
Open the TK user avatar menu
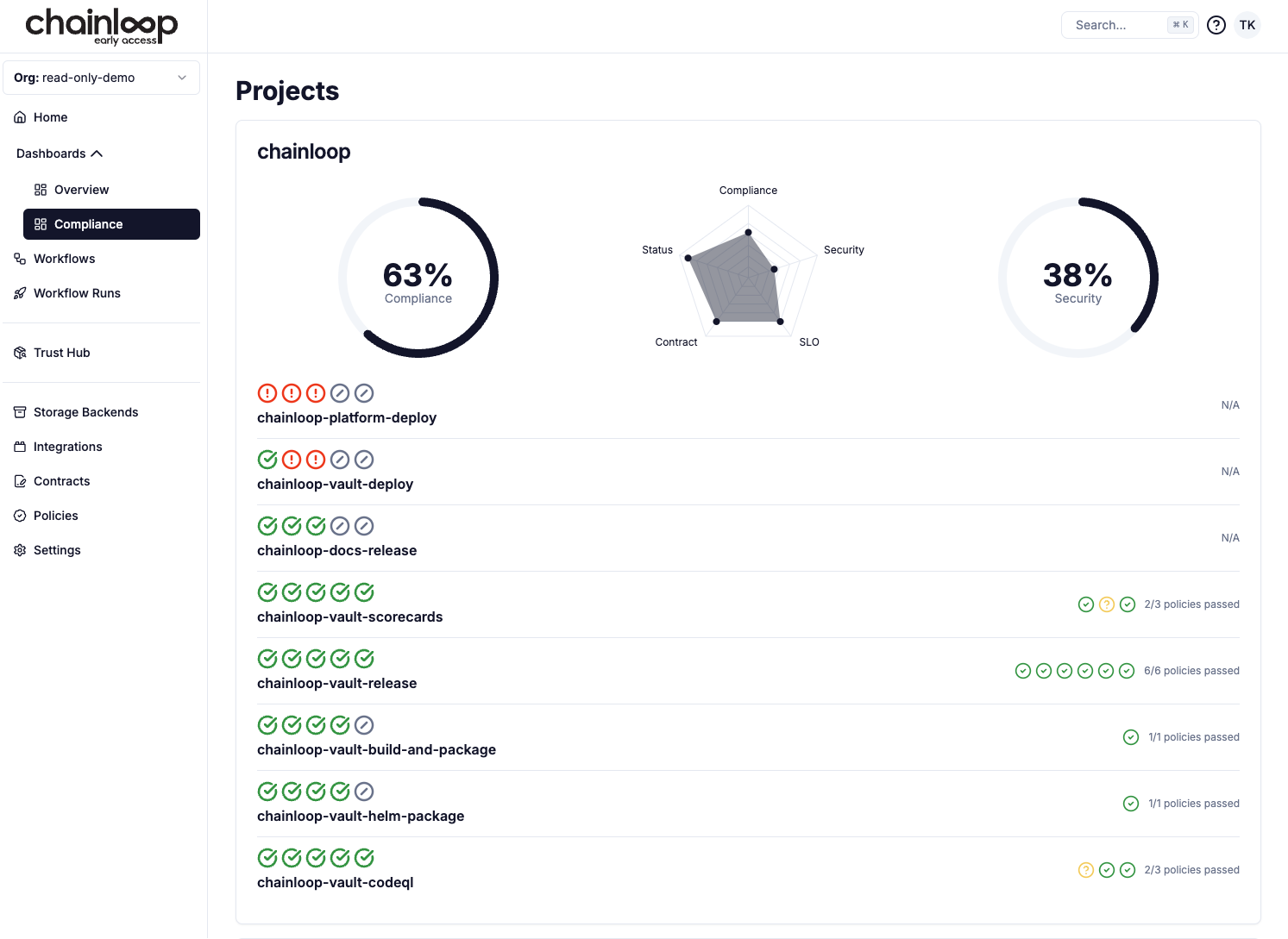(1247, 25)
